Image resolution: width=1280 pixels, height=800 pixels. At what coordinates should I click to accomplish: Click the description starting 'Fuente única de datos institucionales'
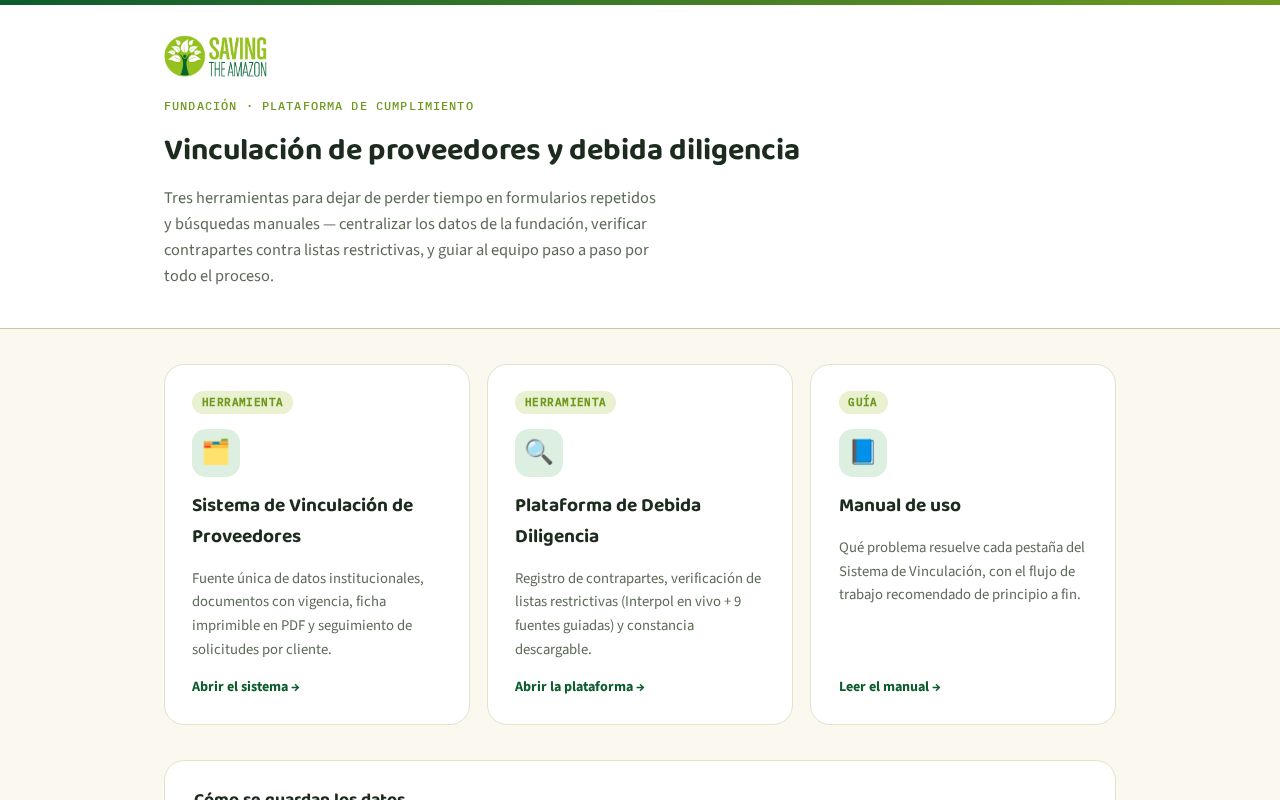click(x=308, y=614)
